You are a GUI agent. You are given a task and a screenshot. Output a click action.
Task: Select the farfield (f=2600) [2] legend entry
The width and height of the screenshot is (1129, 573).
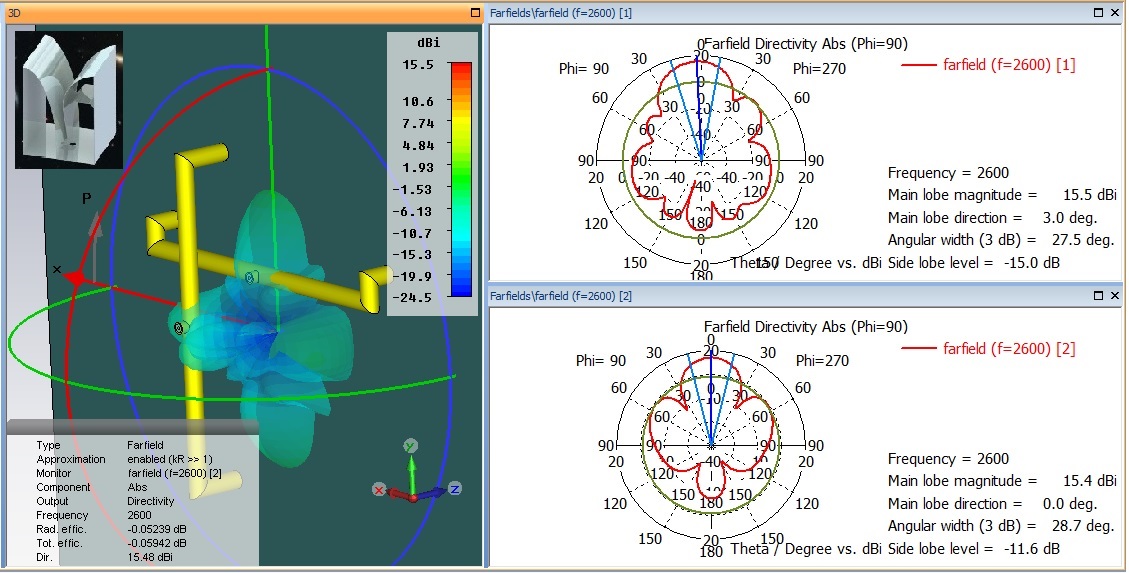[989, 349]
